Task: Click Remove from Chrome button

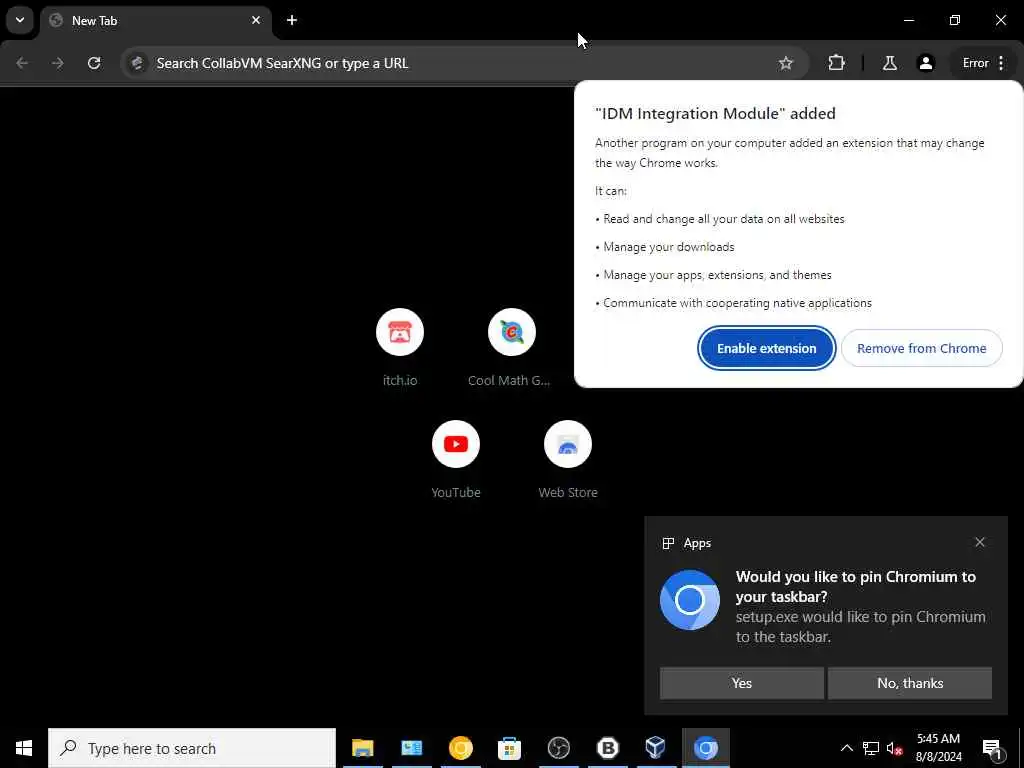Action: (x=921, y=348)
